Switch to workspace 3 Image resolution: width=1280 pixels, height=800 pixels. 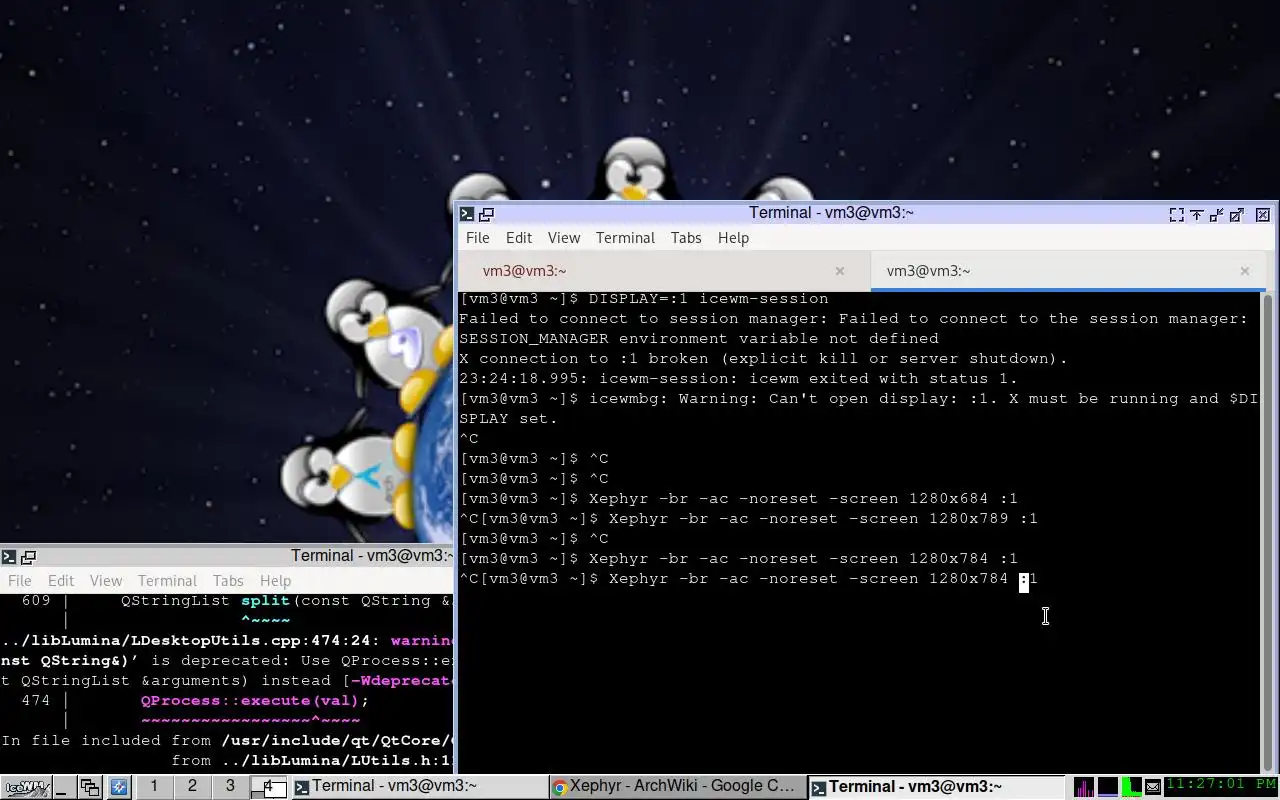point(230,786)
